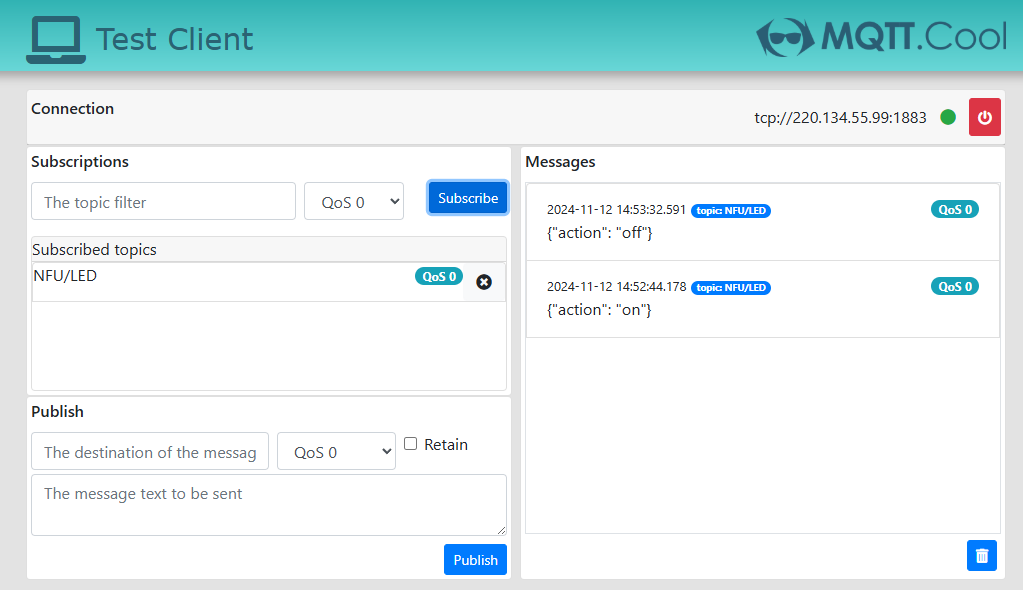The height and width of the screenshot is (590, 1023).
Task: Click the Messages panel title
Action: (560, 162)
